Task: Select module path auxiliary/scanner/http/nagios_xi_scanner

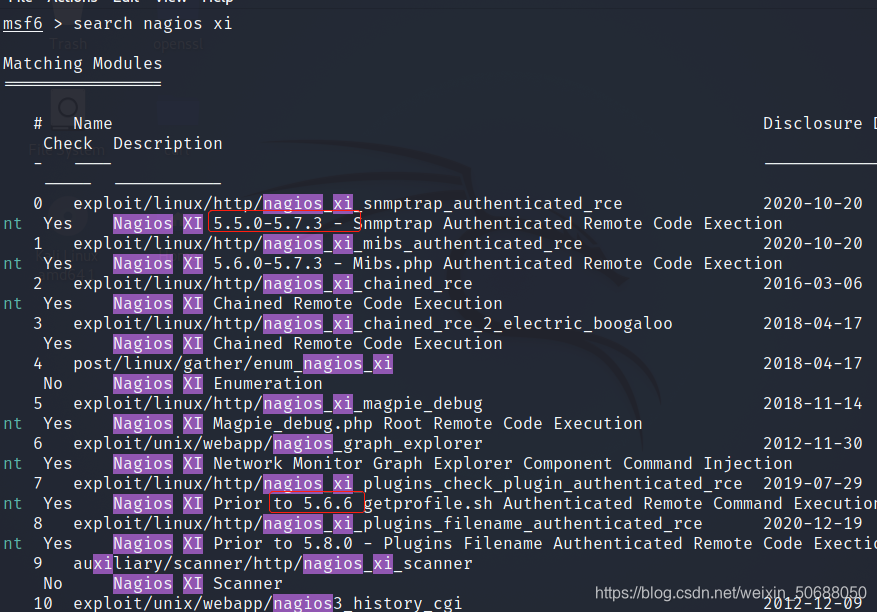Action: pos(272,564)
